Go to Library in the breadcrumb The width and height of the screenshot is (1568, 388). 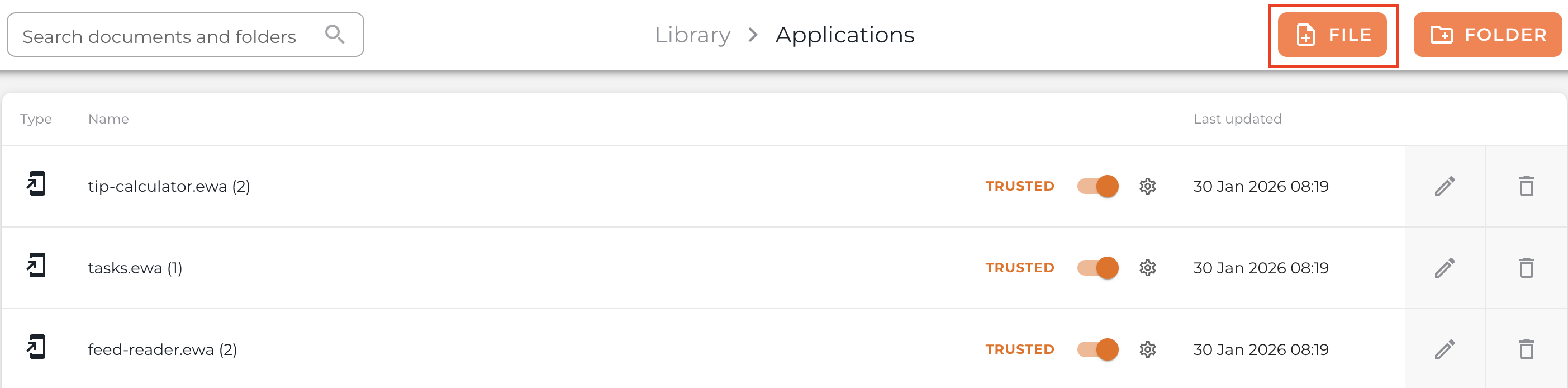point(692,35)
